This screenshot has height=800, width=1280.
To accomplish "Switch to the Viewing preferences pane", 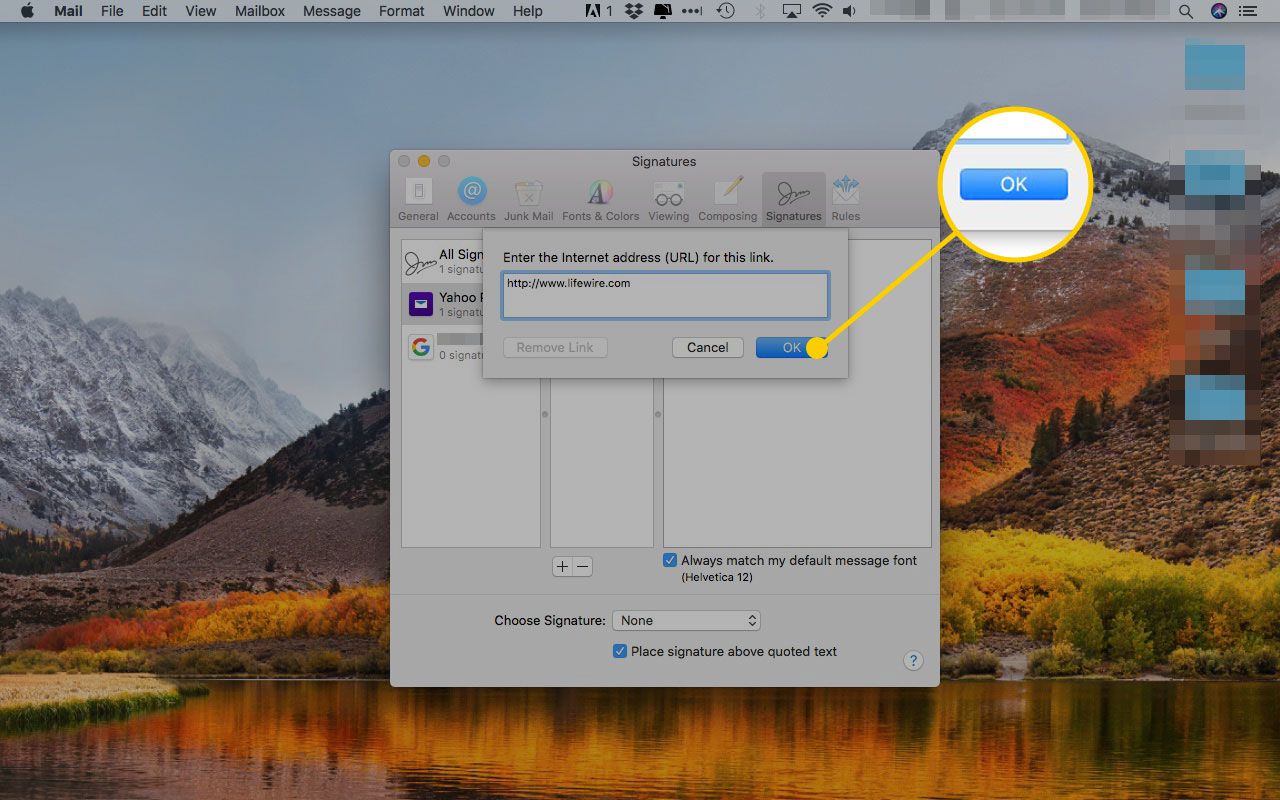I will click(x=668, y=199).
